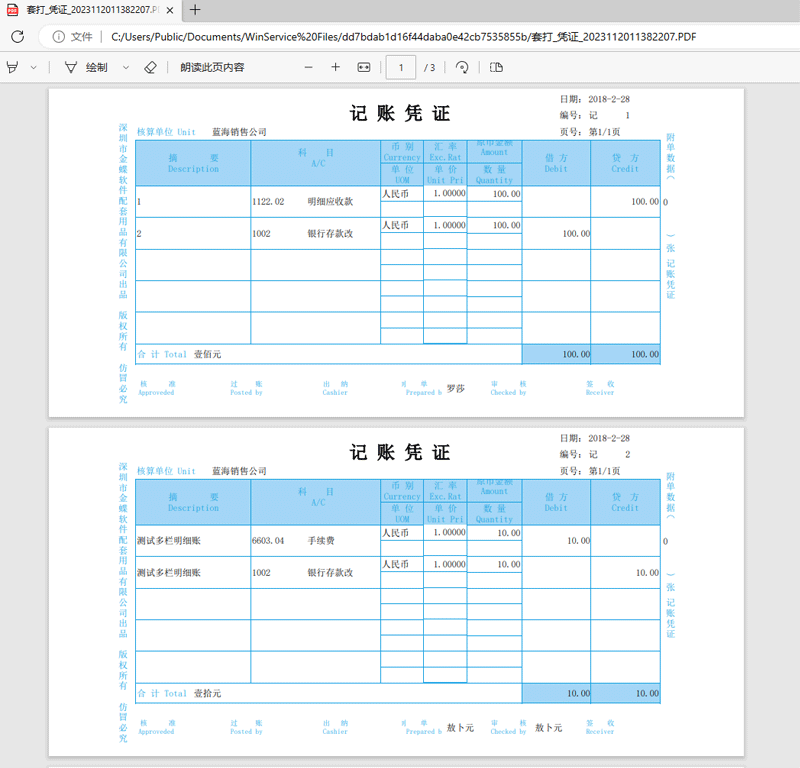Click the first voucher 记账凭证 title
Viewport: 800px width, 768px height.
[399, 113]
